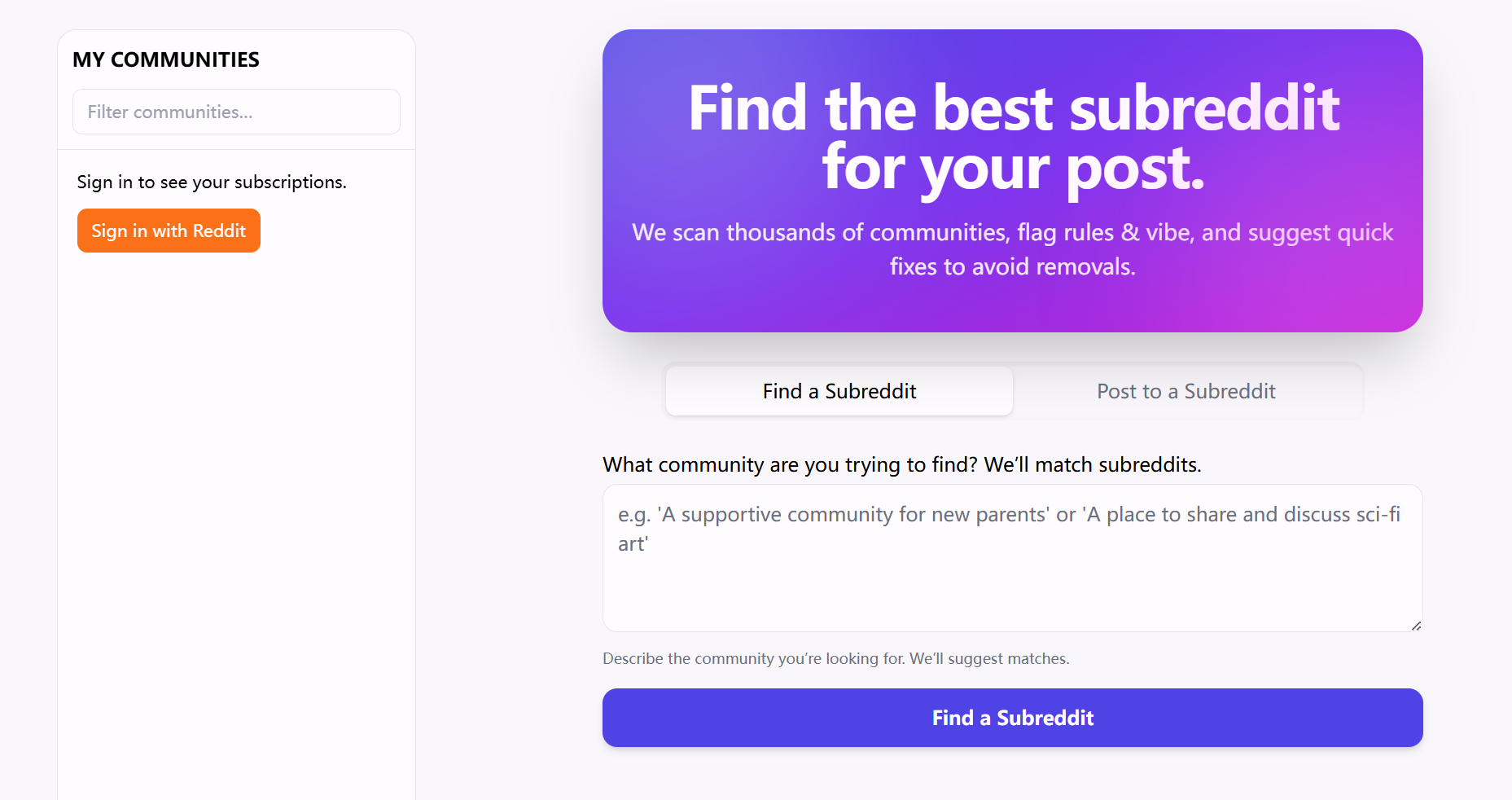Click the 'fixes to avoid removals.' subtitle line
This screenshot has height=800, width=1512.
[1012, 266]
